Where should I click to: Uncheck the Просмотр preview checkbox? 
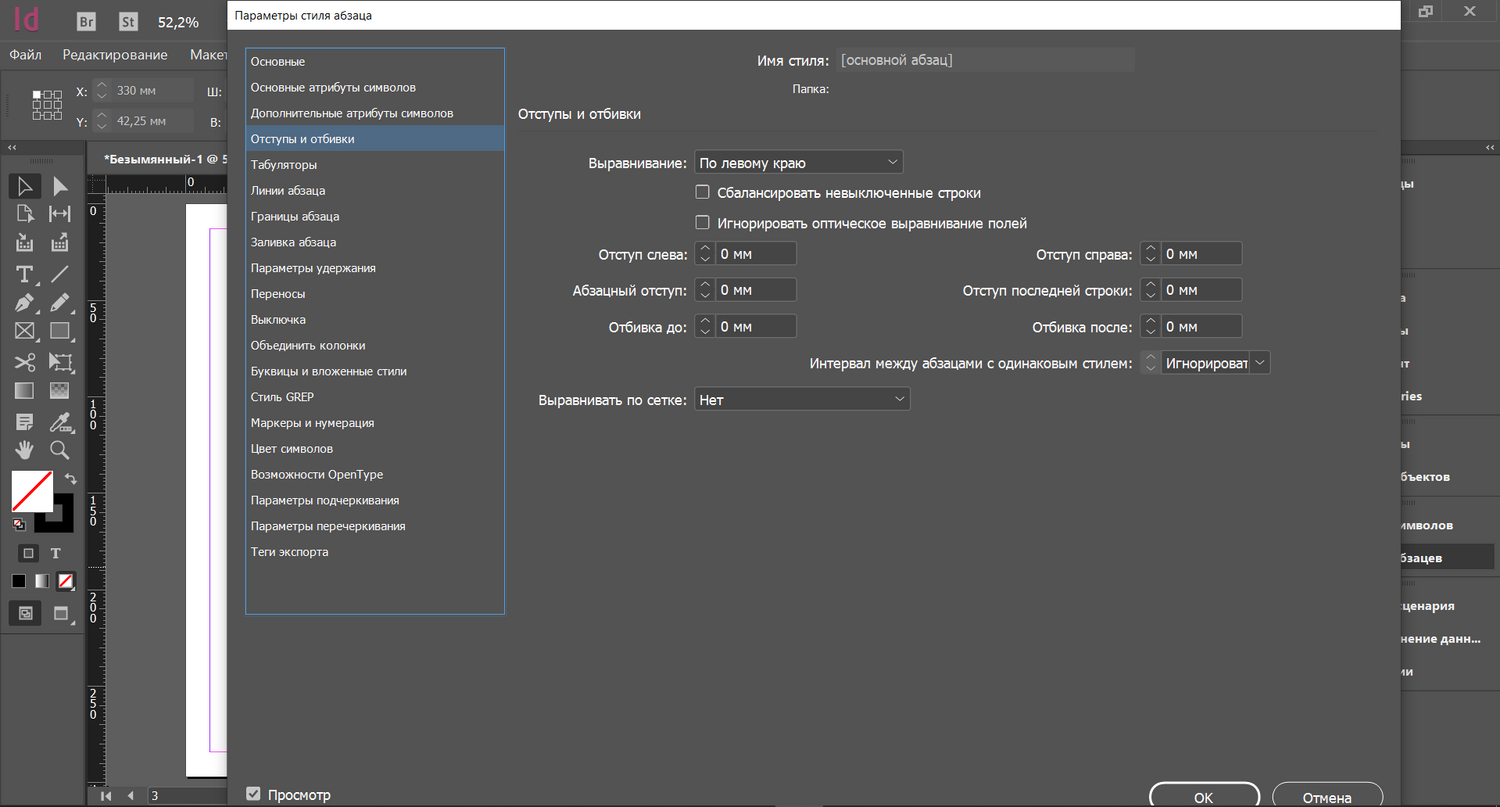click(x=254, y=794)
